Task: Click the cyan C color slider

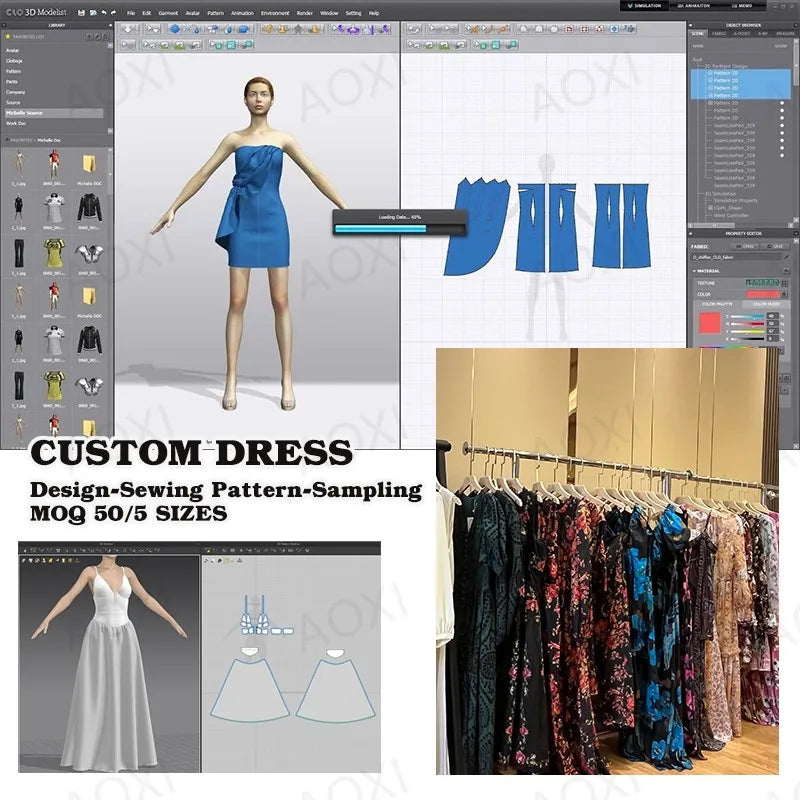Action: pyautogui.click(x=746, y=316)
